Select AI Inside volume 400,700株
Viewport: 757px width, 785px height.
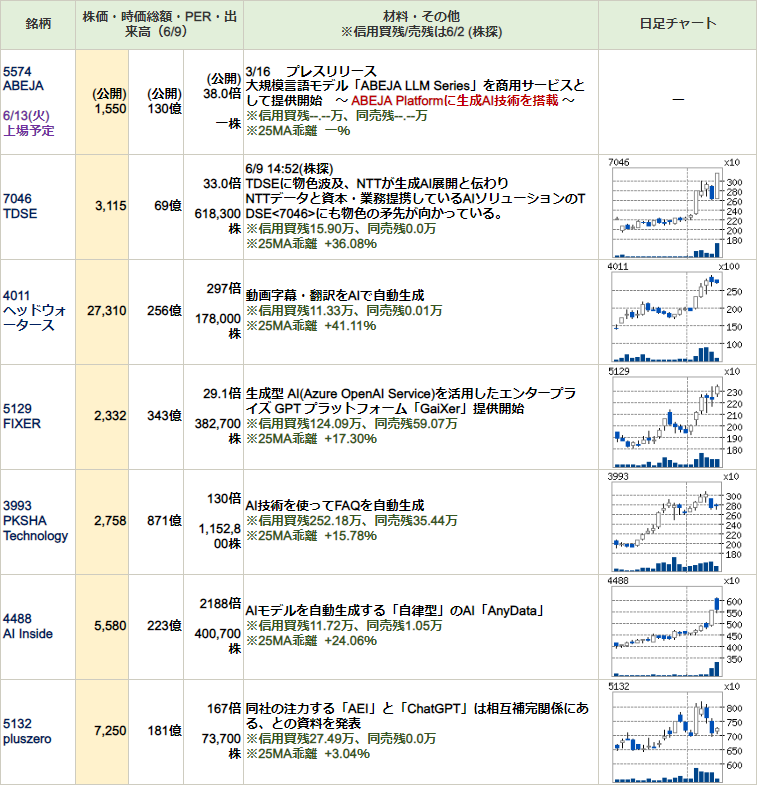click(x=218, y=641)
